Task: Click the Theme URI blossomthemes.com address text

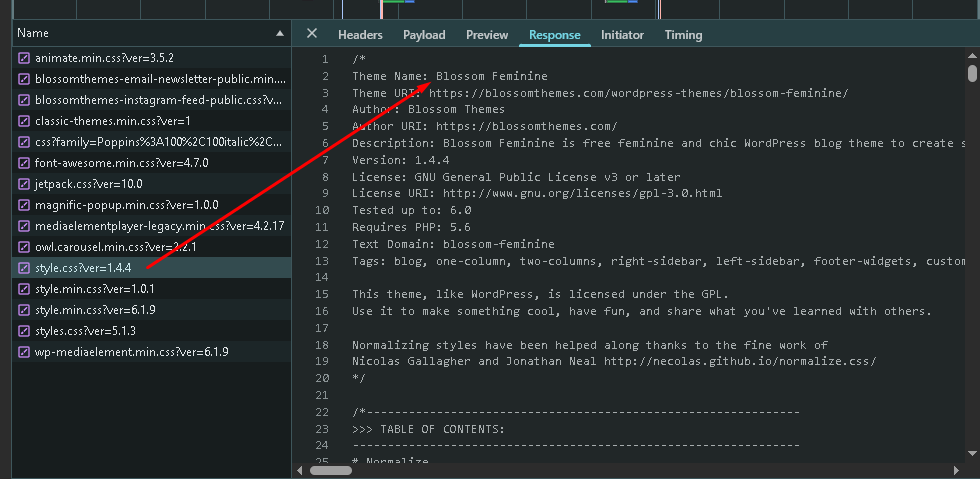Action: 638,93
